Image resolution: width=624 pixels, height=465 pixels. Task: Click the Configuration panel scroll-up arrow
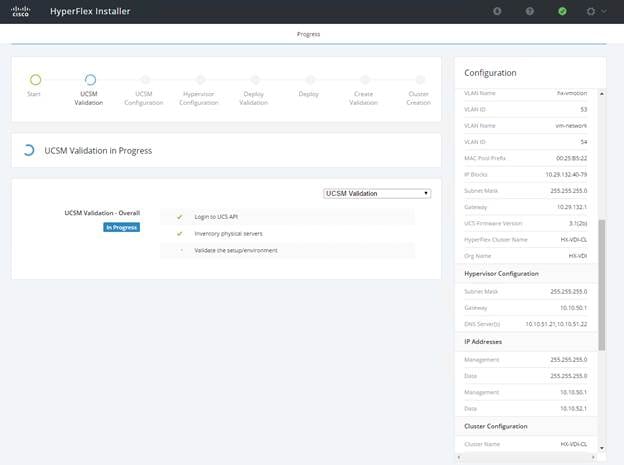pos(602,94)
